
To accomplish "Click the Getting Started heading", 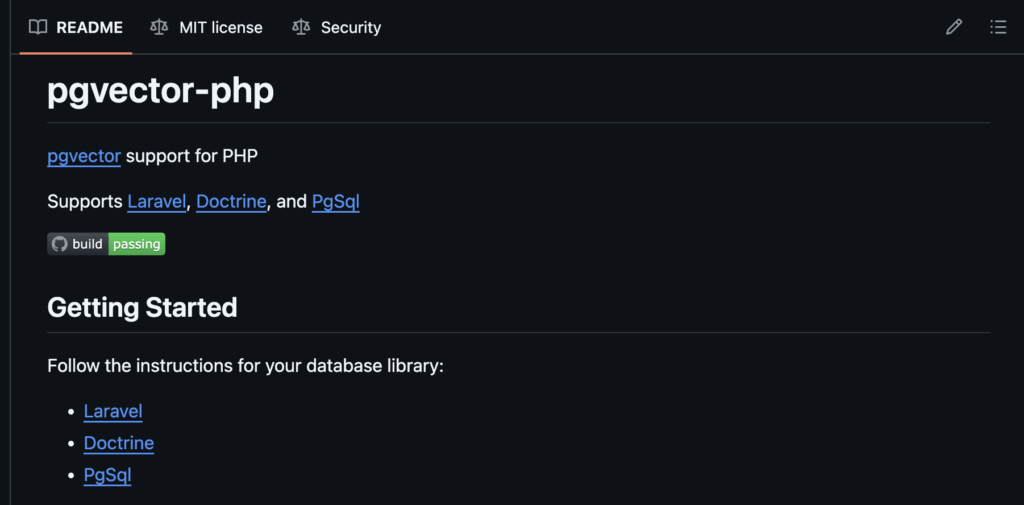I will click(142, 307).
